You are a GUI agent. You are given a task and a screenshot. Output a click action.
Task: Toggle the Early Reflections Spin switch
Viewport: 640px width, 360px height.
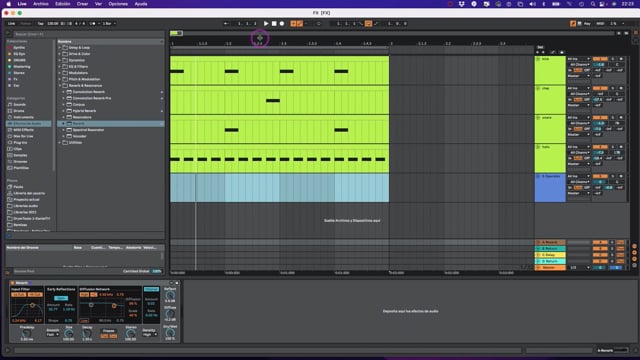61,298
